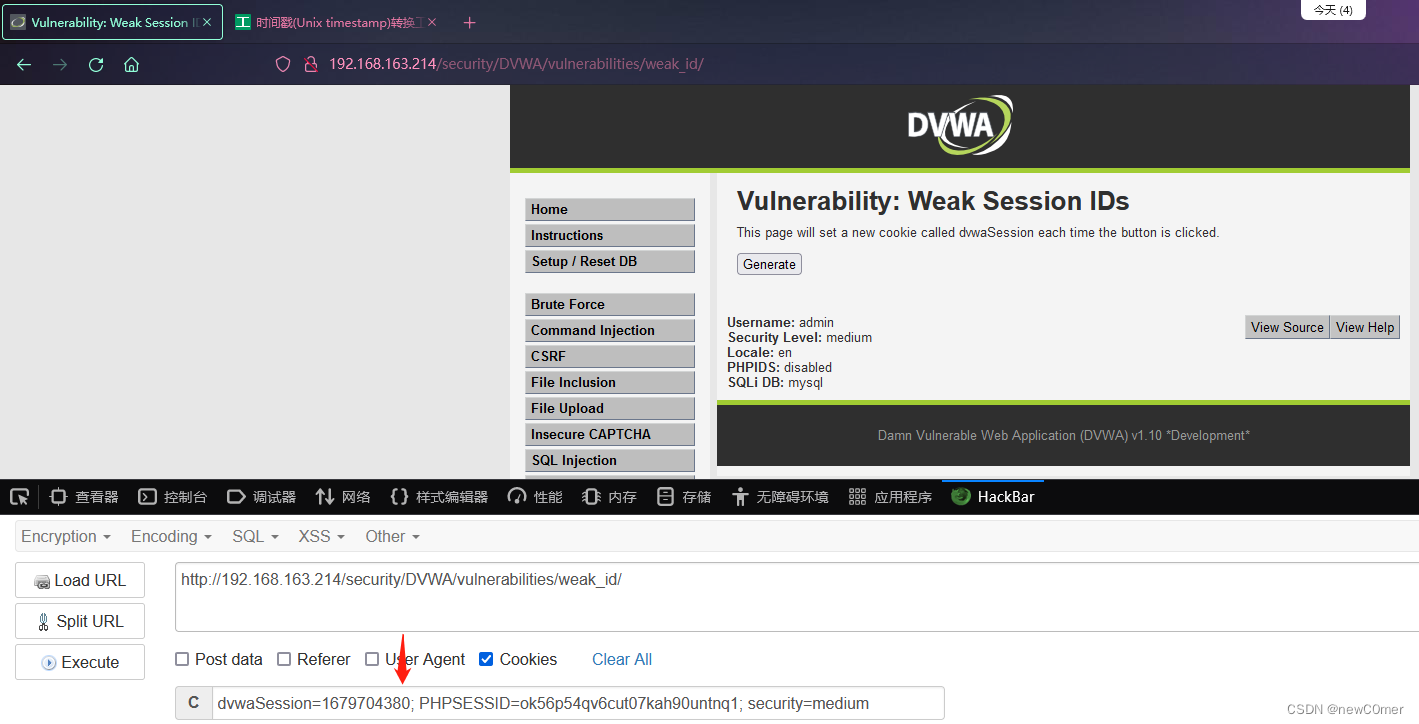Open the CSRF menu item
This screenshot has height=724, width=1419.
click(x=610, y=356)
